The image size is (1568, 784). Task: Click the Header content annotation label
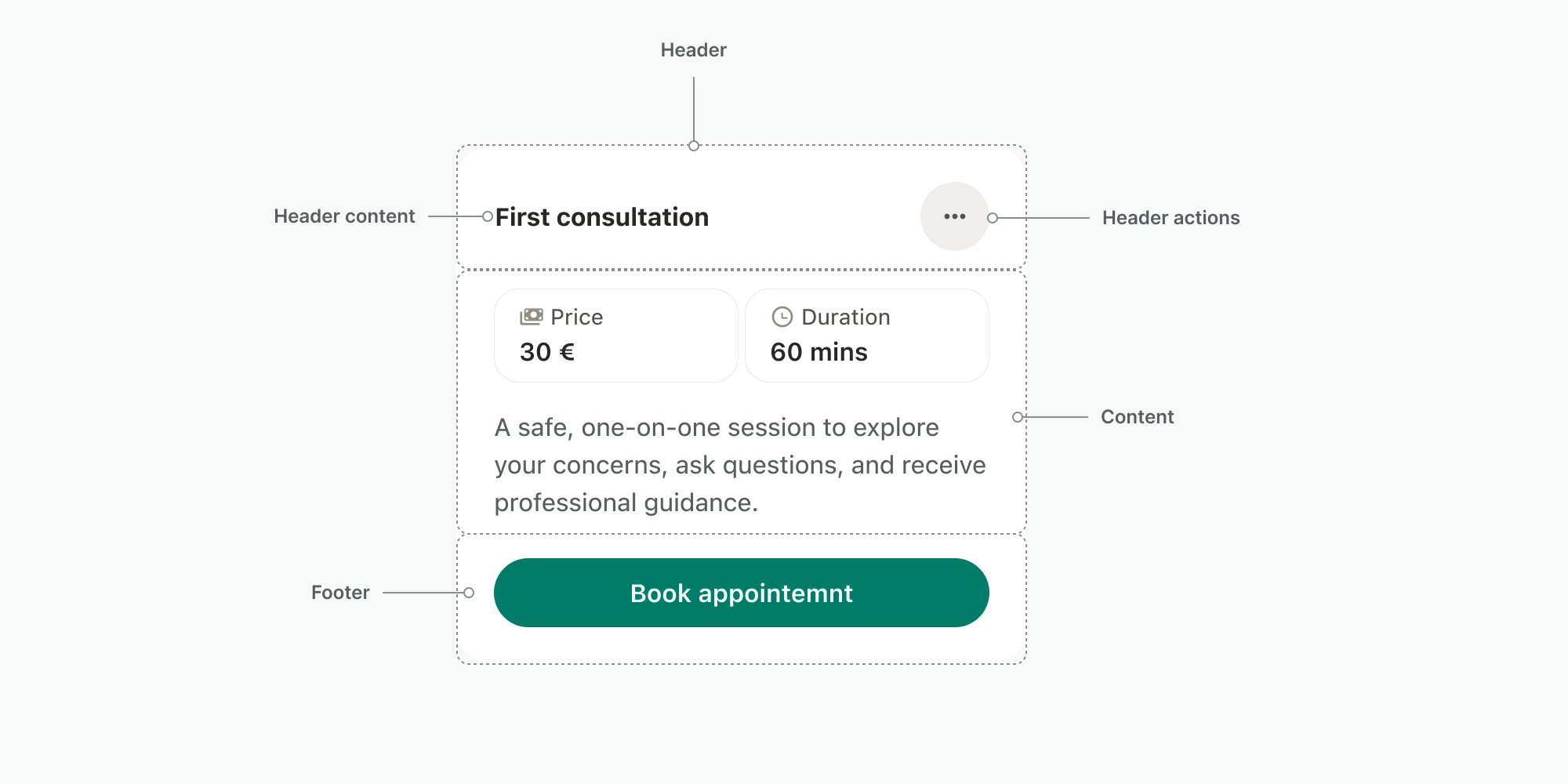344,216
